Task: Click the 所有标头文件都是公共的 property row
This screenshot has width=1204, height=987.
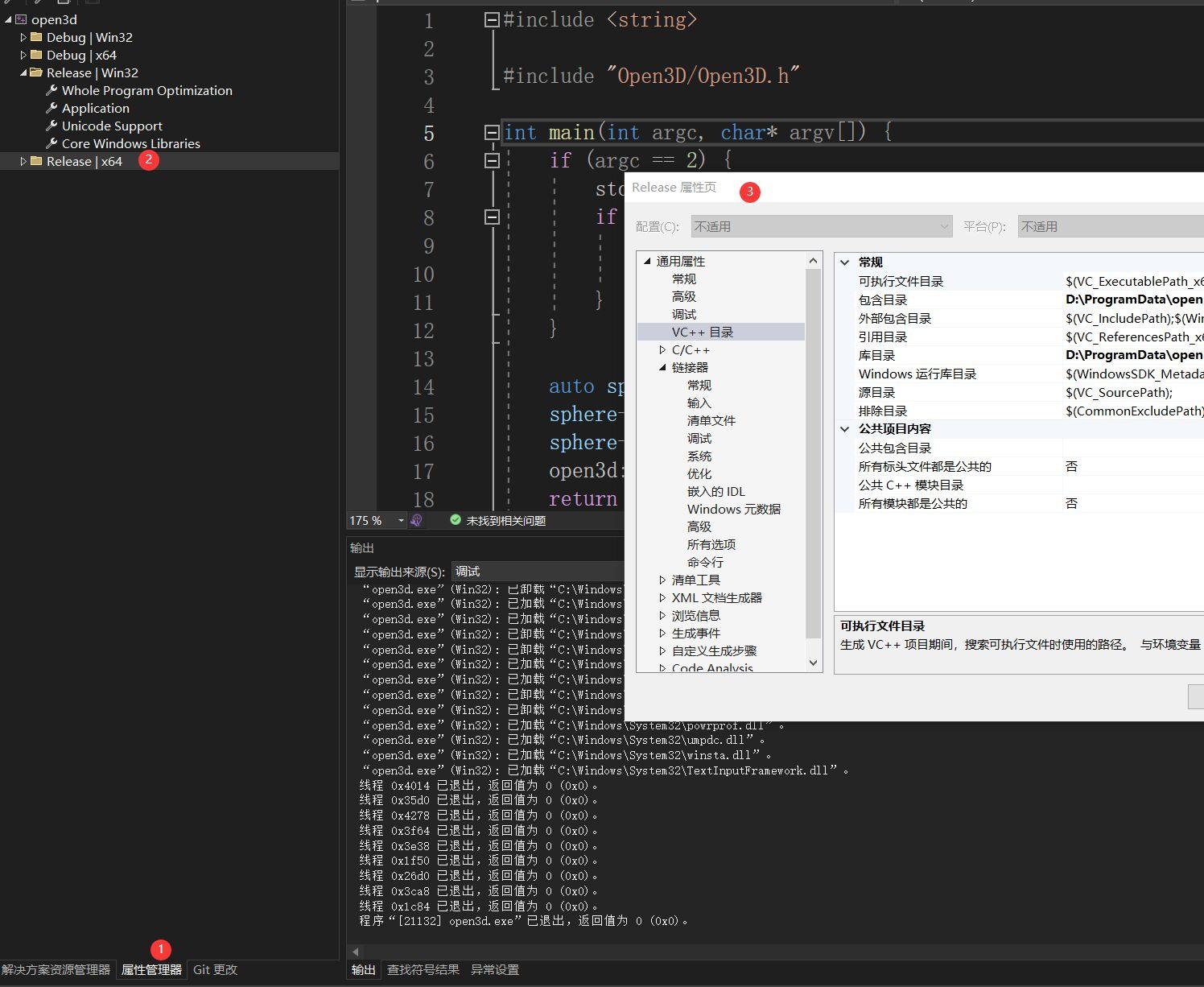Action: point(1019,466)
